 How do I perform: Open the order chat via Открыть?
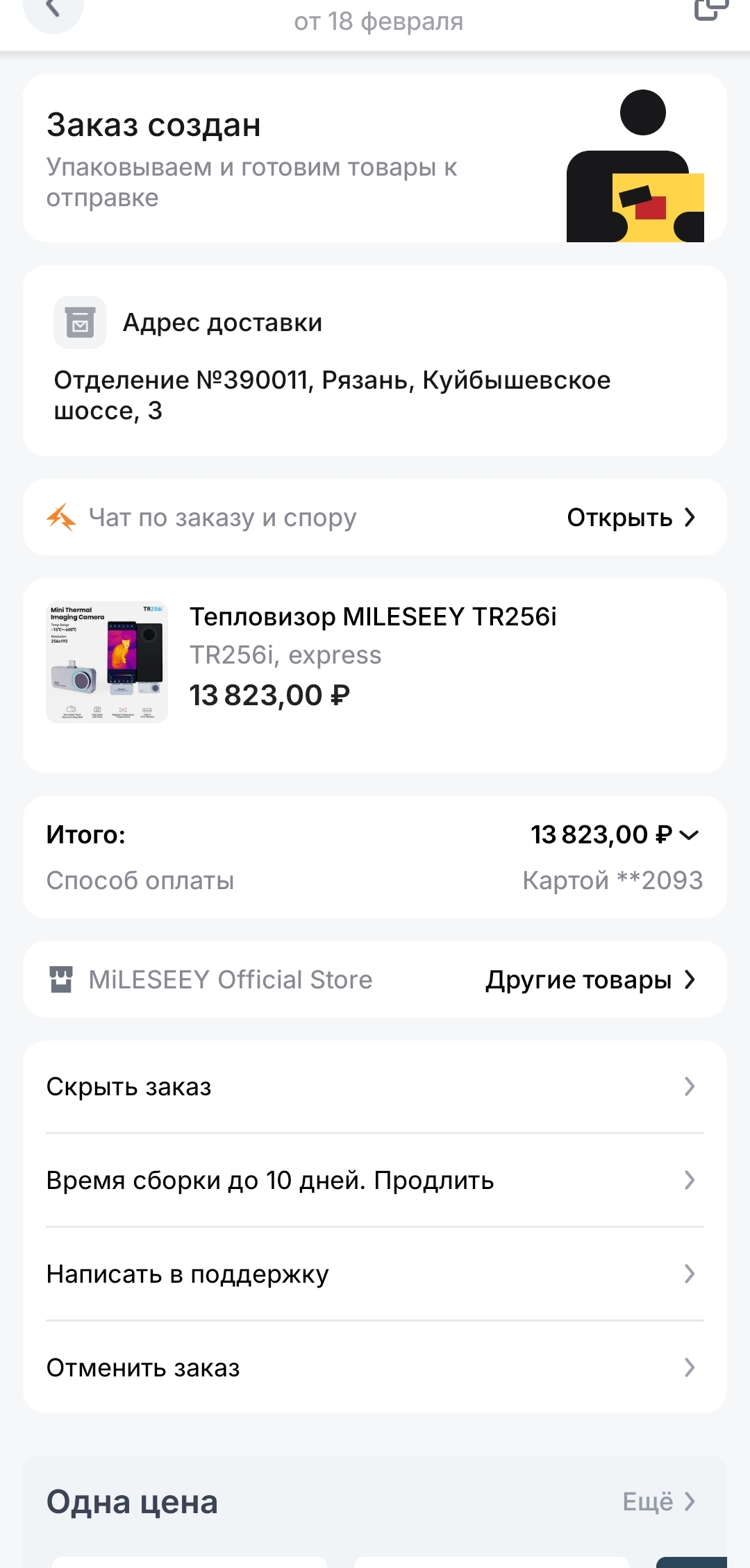631,518
